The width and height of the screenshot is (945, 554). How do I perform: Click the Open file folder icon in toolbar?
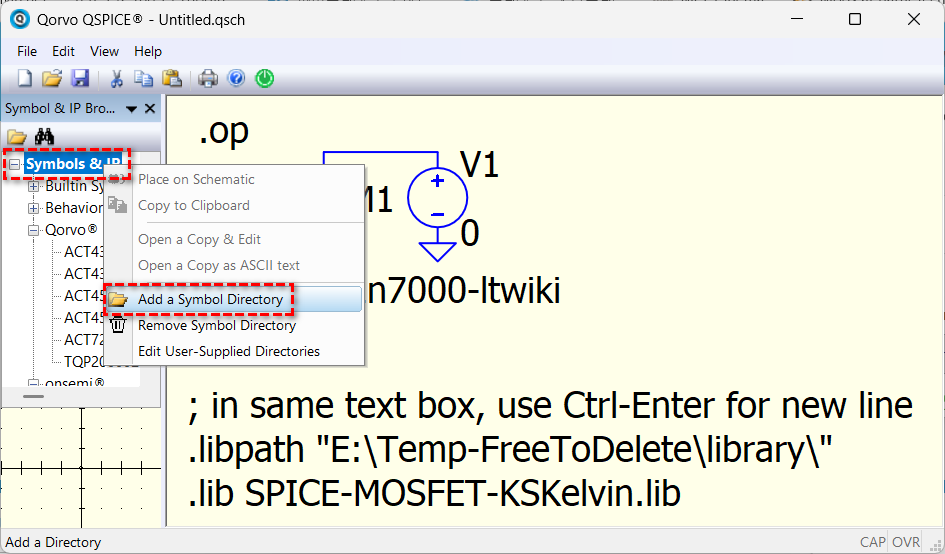(52, 78)
